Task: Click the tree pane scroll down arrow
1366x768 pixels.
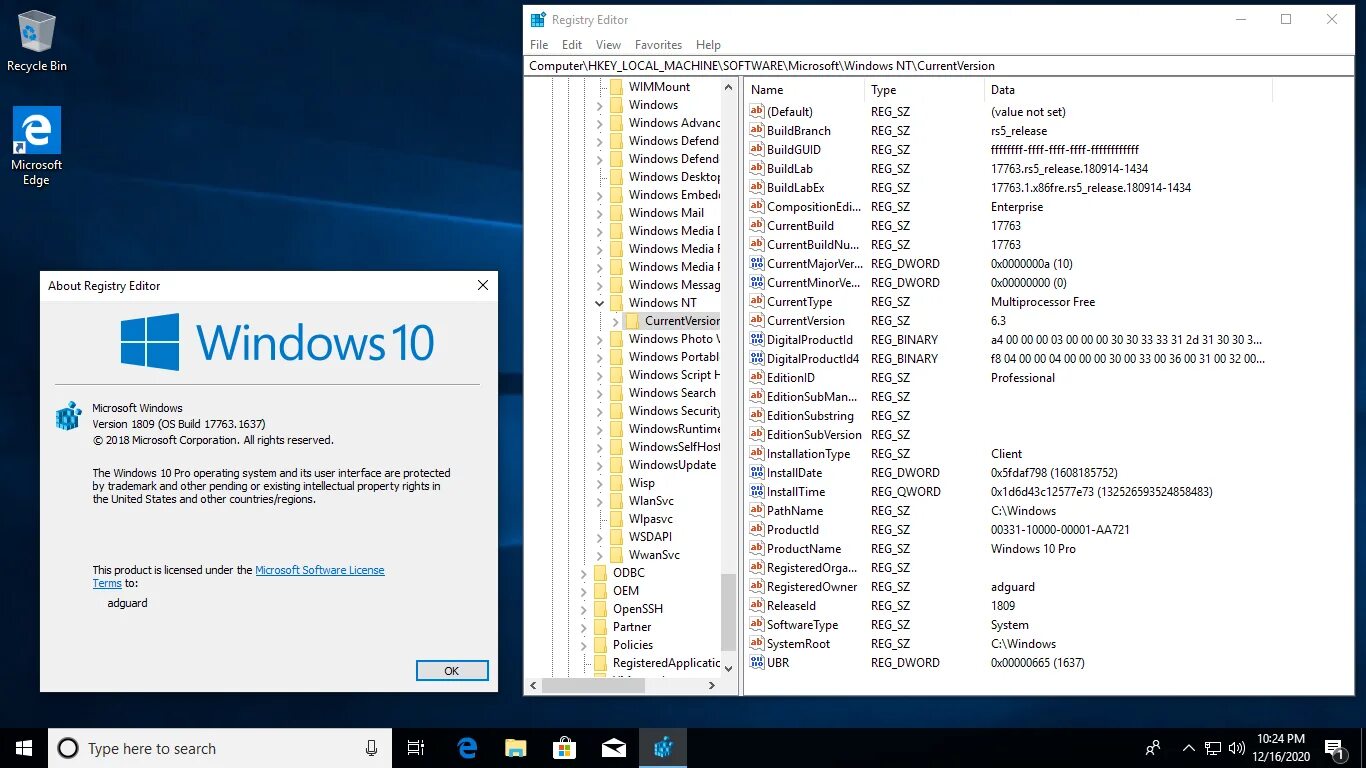Action: tap(728, 667)
